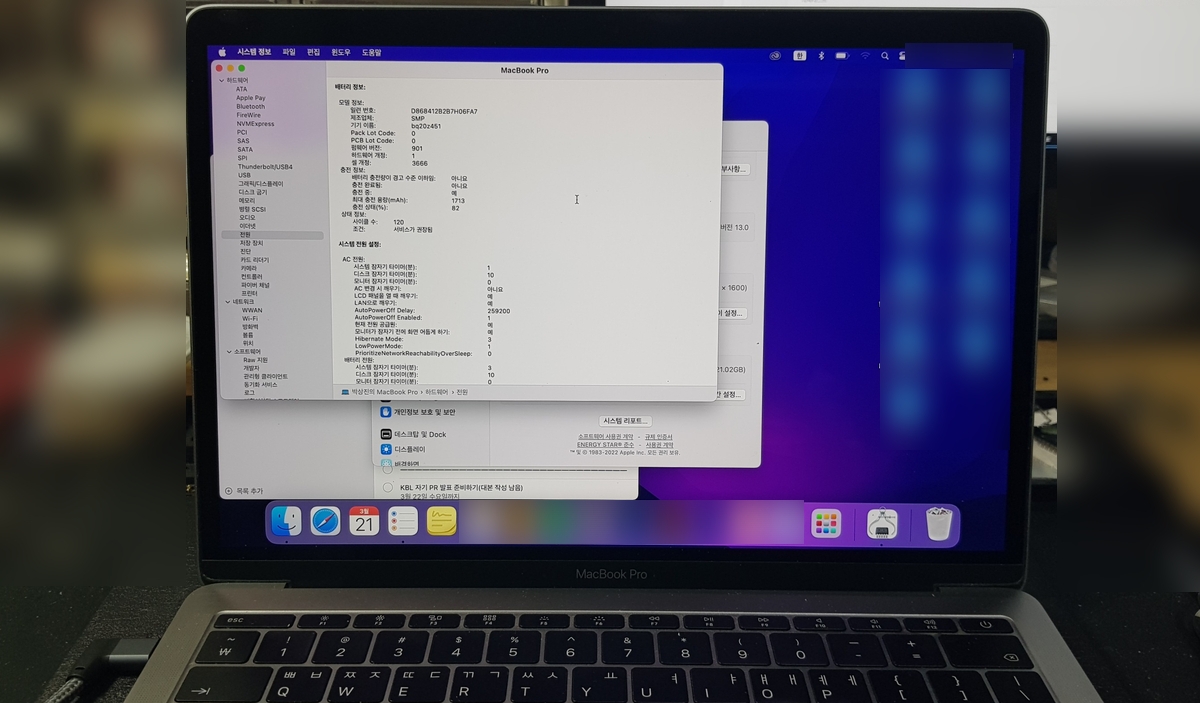Open the 규제 인증서 link
This screenshot has height=703, width=1200.
658,437
